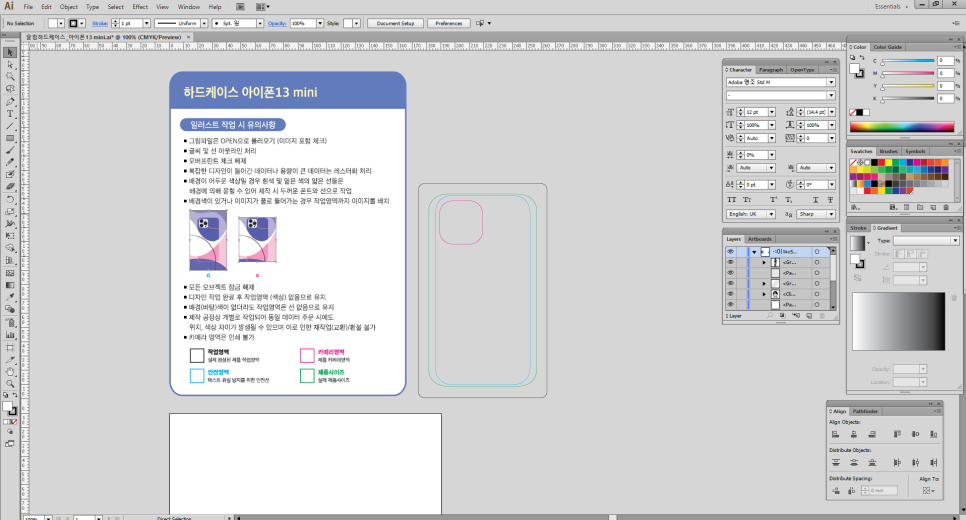Select the Lasso tool
966x520 pixels.
(10, 89)
